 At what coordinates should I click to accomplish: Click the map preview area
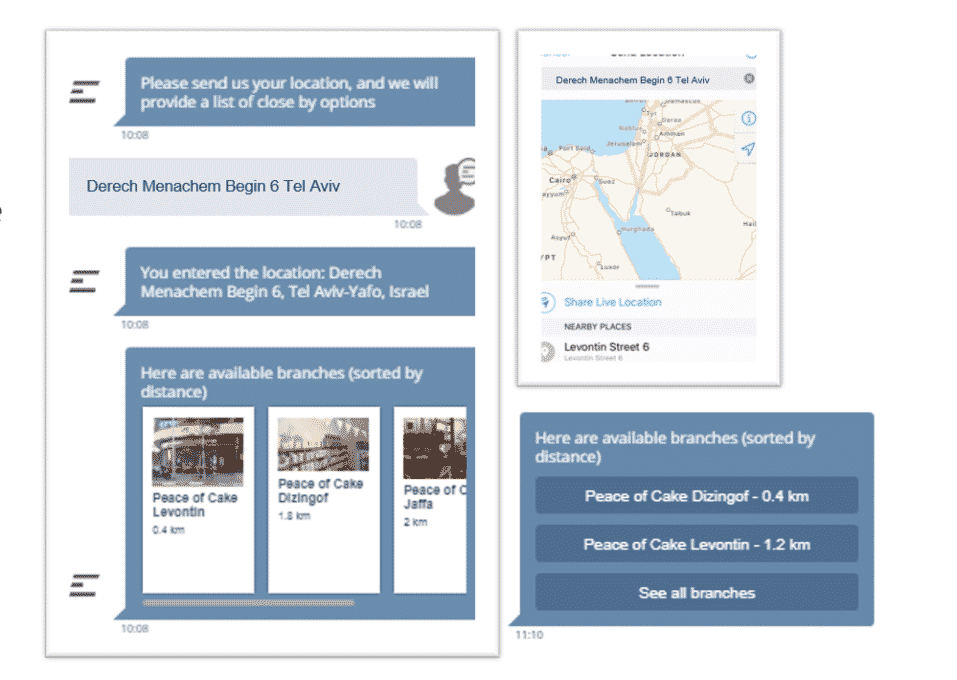pyautogui.click(x=648, y=190)
